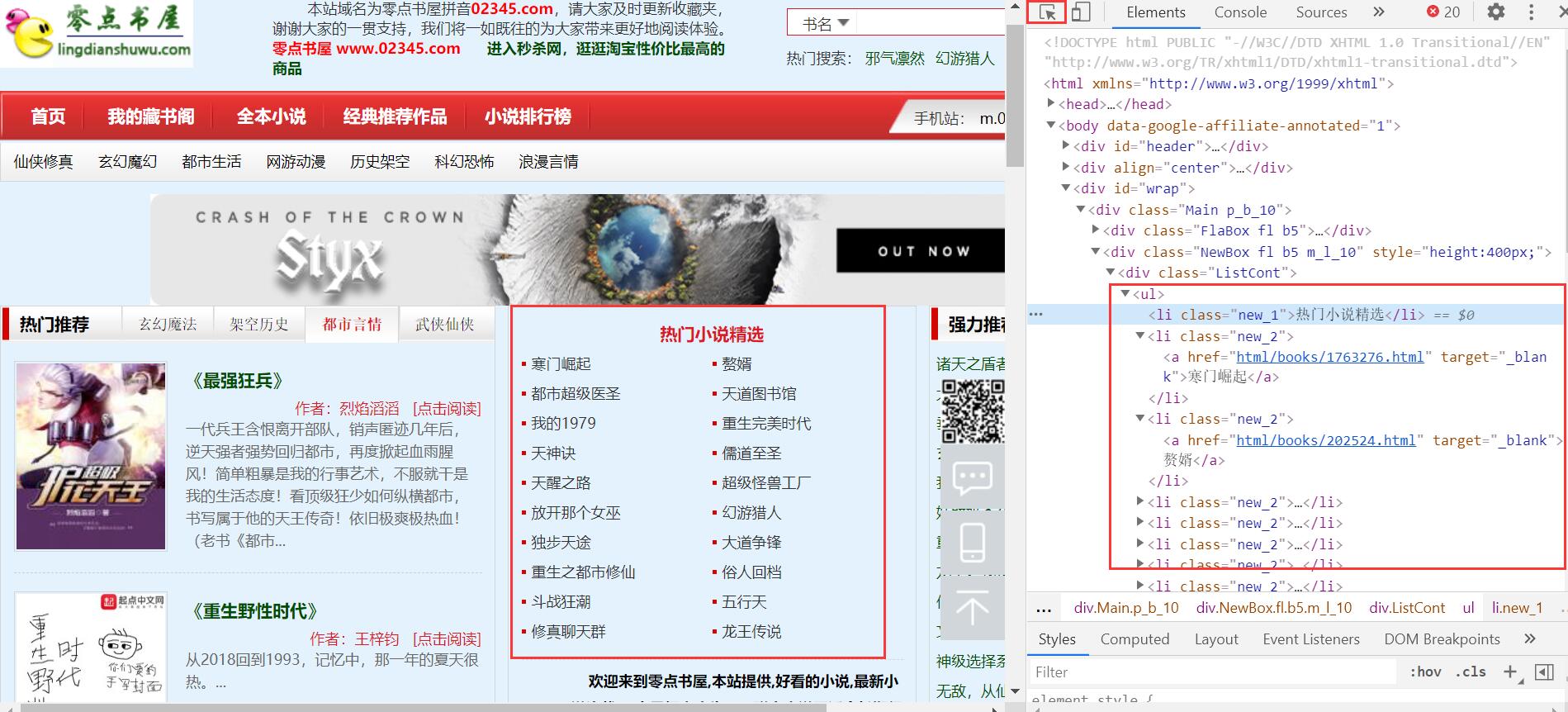Click the ellipsis beside the selected li.new_1 line
The image size is (1568, 712).
click(x=1036, y=315)
